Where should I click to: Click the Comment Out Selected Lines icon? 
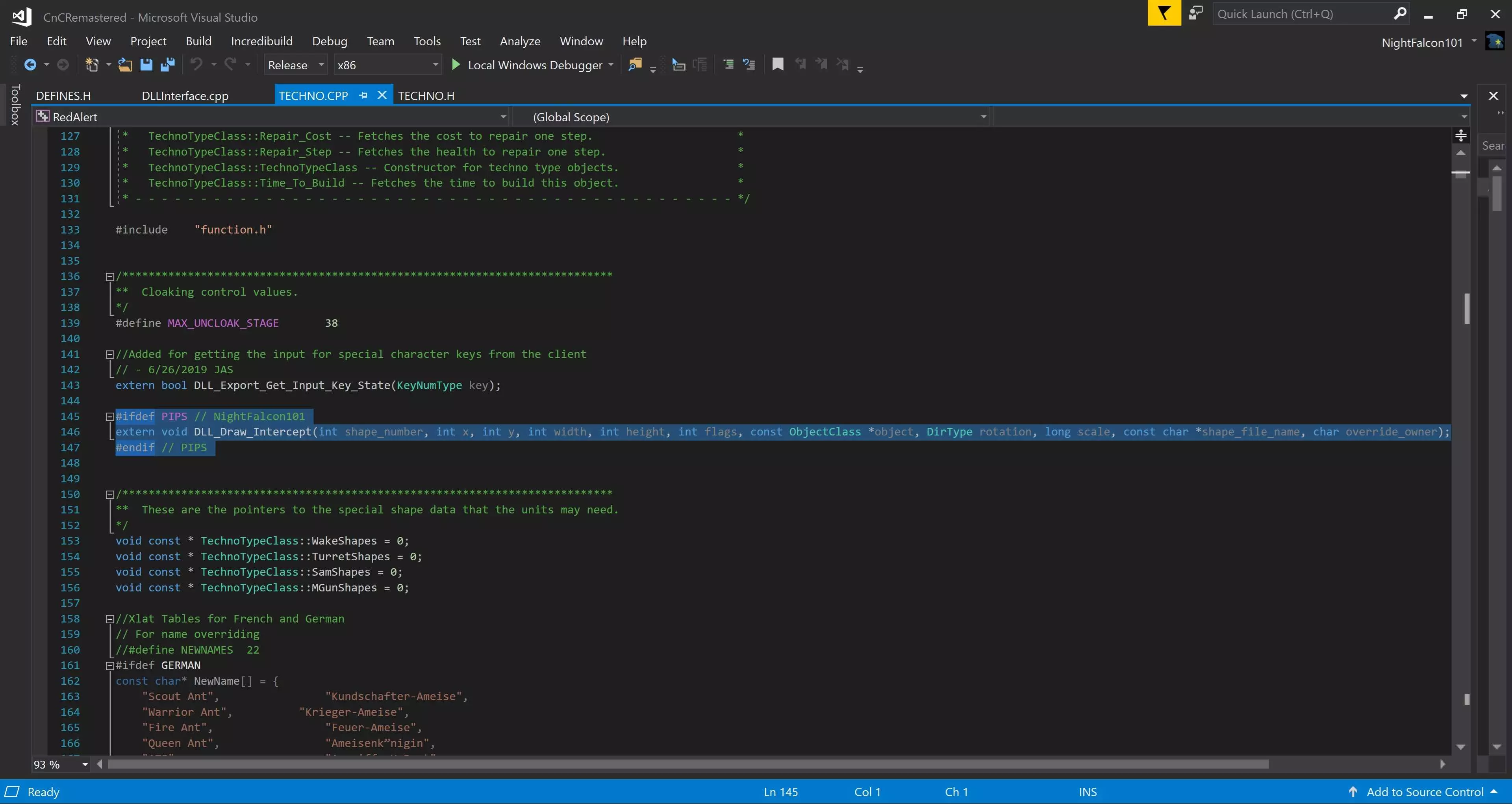(728, 65)
